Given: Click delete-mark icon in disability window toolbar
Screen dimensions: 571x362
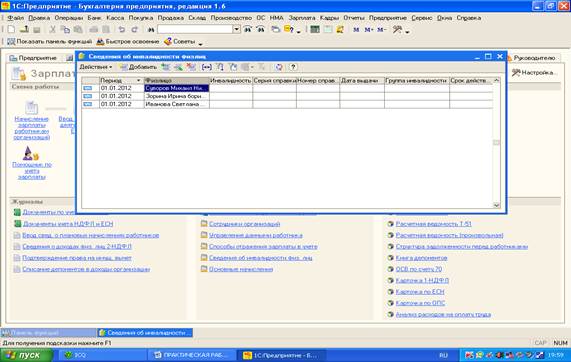Looking at the screenshot, I should 191,67.
